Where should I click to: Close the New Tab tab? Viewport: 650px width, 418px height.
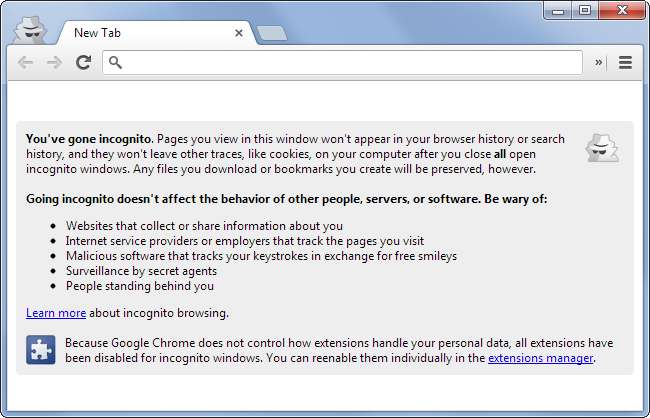coord(238,33)
